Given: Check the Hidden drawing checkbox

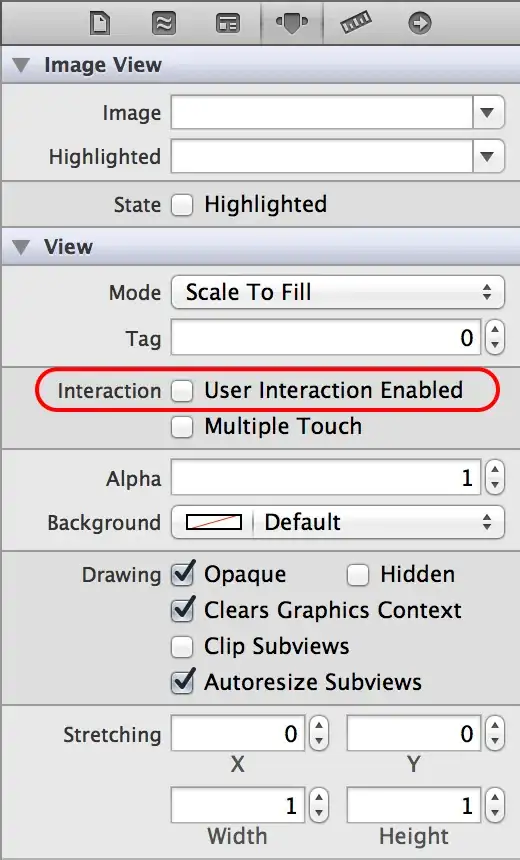Looking at the screenshot, I should tap(358, 575).
